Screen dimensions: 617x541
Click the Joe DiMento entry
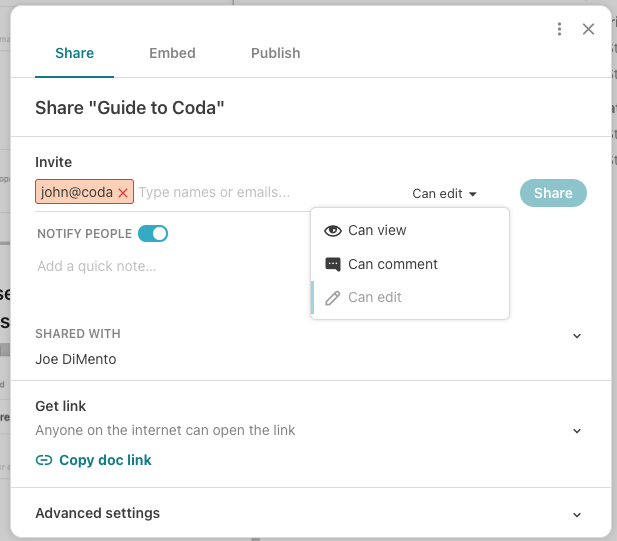(x=76, y=359)
